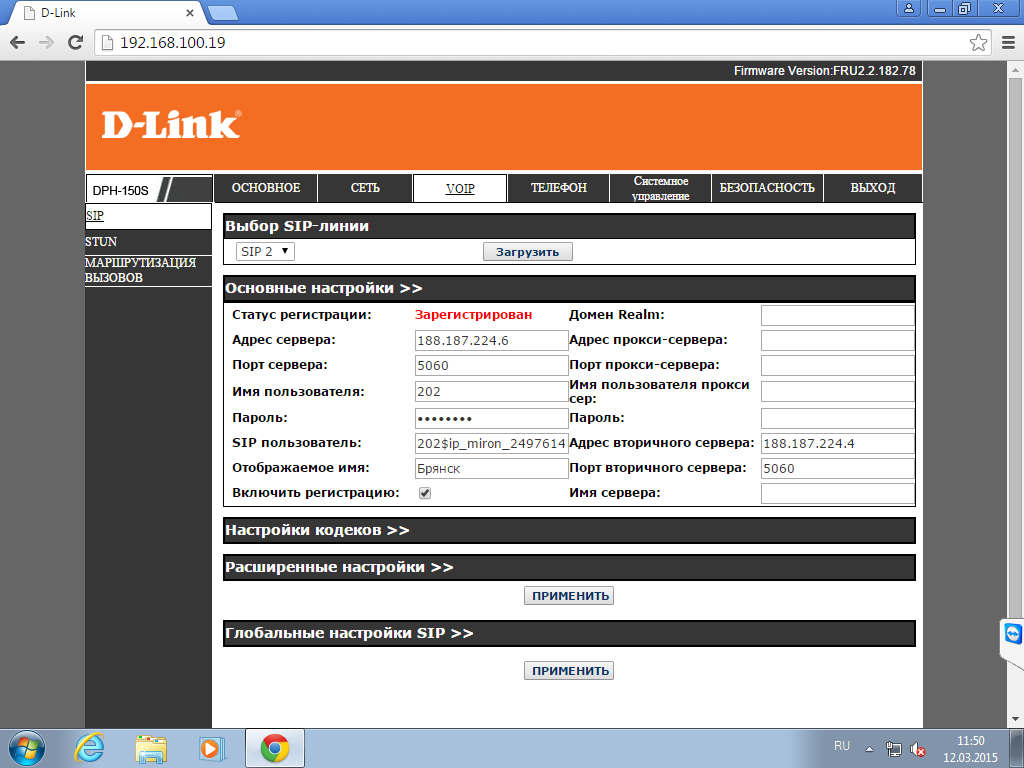
Task: Bookmark this page with star icon
Action: (x=978, y=42)
